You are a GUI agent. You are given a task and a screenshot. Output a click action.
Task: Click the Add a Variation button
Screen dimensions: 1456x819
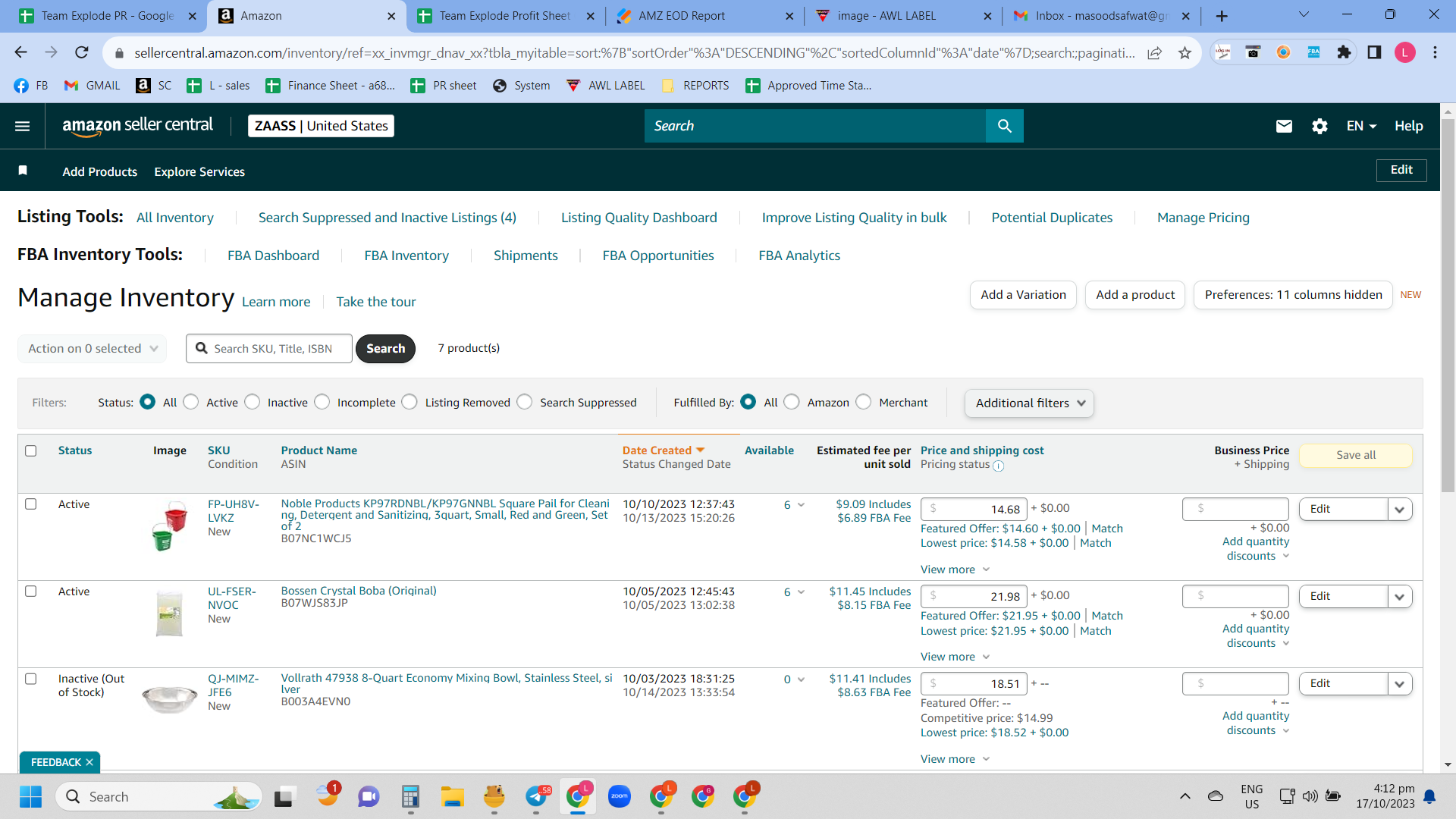pos(1023,295)
